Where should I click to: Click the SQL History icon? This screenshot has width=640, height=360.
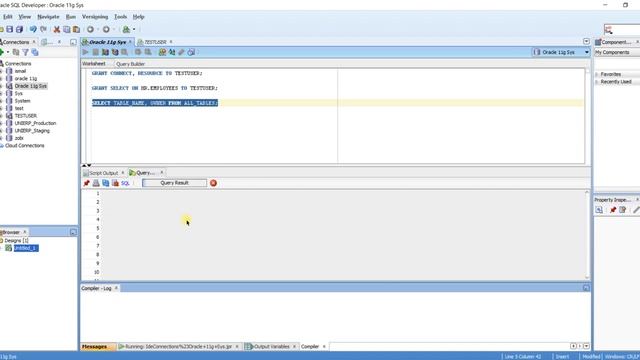[191, 52]
